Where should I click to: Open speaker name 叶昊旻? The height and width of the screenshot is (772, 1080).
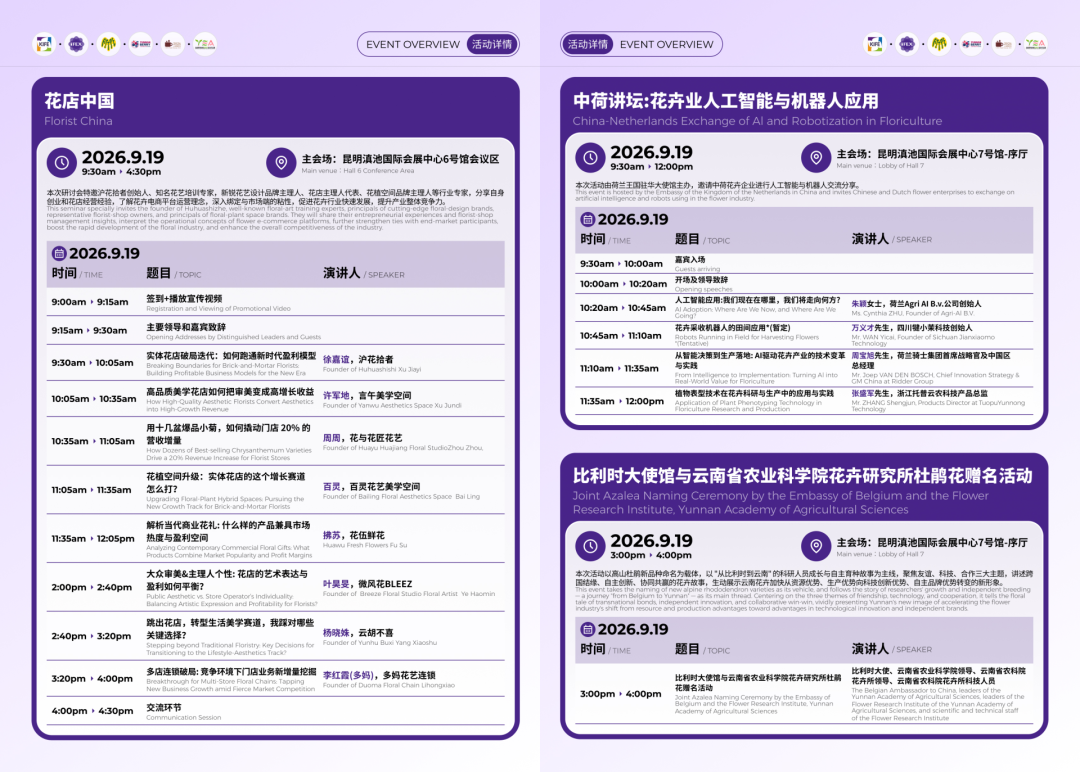(x=336, y=584)
